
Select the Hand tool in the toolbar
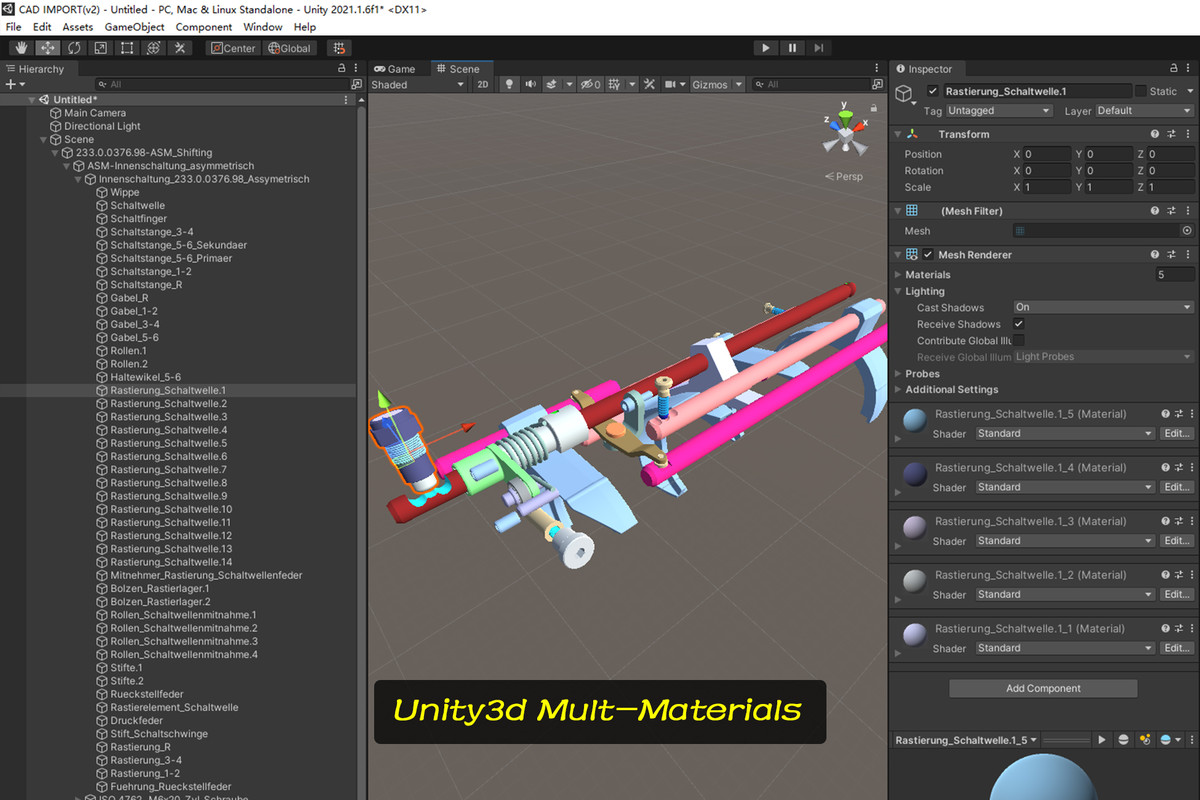click(x=21, y=48)
